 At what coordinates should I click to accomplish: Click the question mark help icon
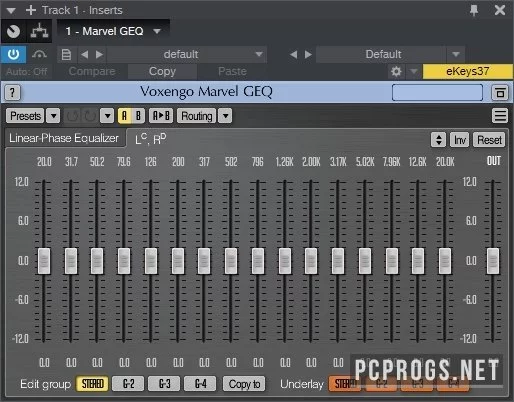(12, 92)
